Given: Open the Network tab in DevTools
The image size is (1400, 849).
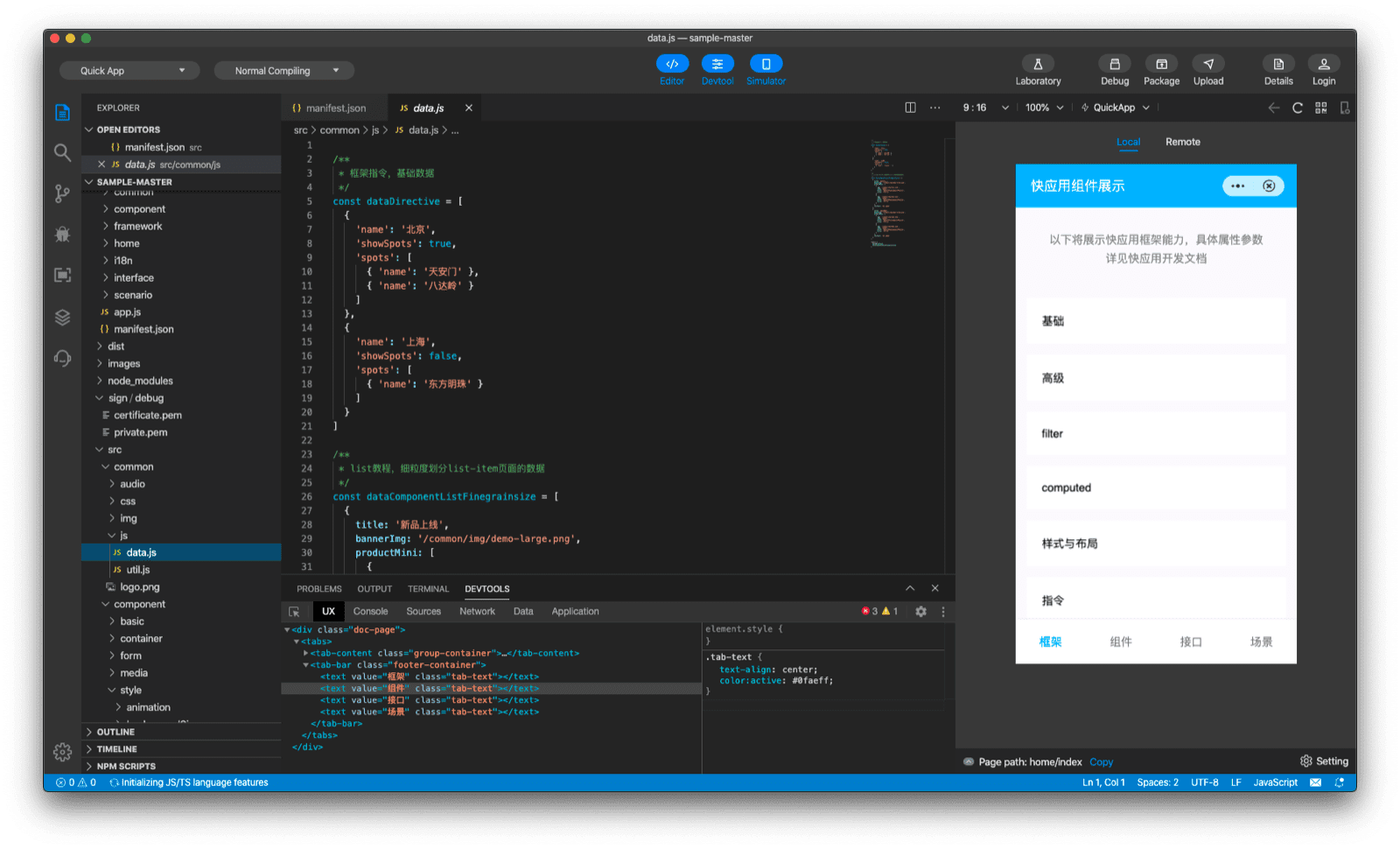Looking at the screenshot, I should pyautogui.click(x=477, y=611).
